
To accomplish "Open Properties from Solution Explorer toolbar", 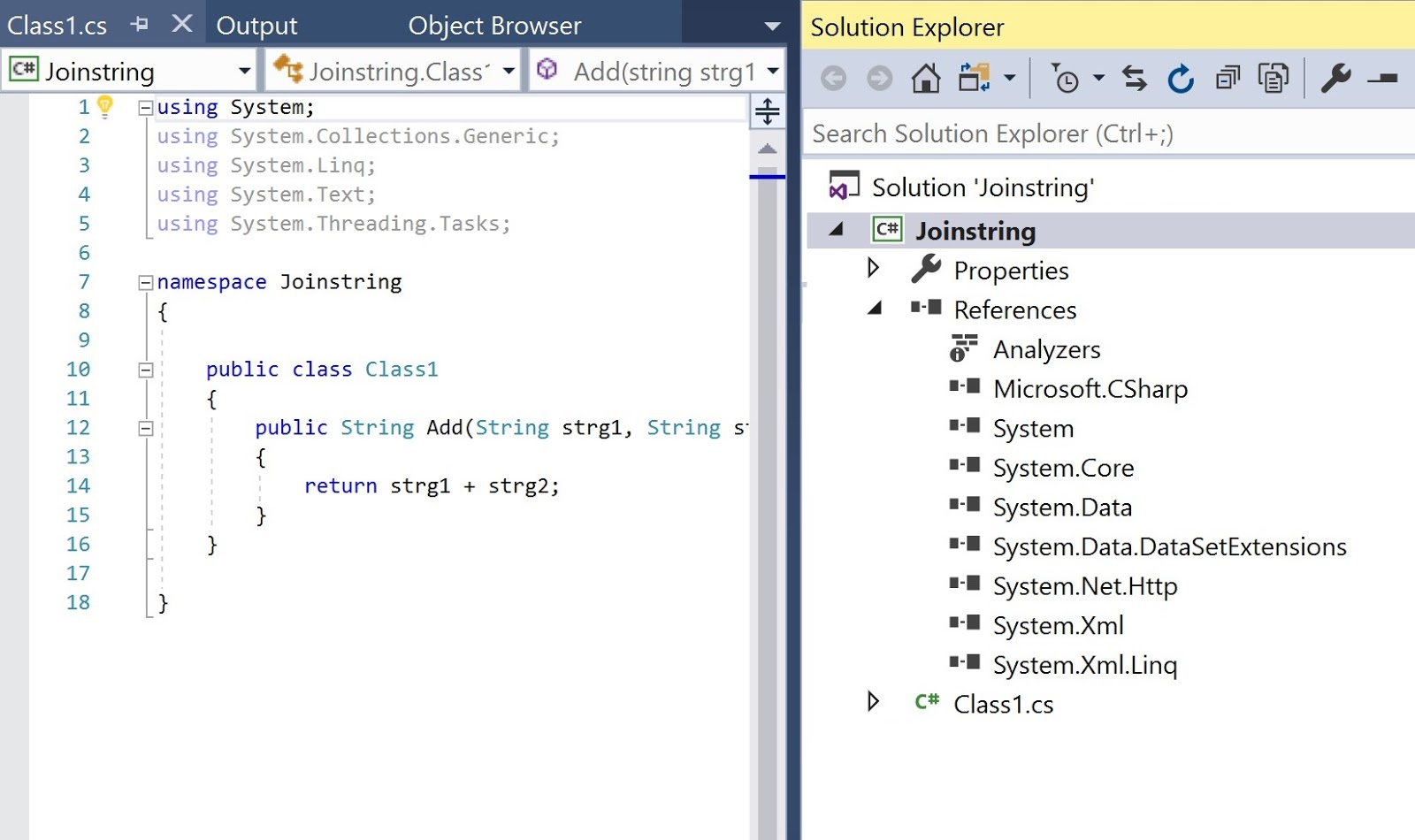I will tap(1335, 78).
